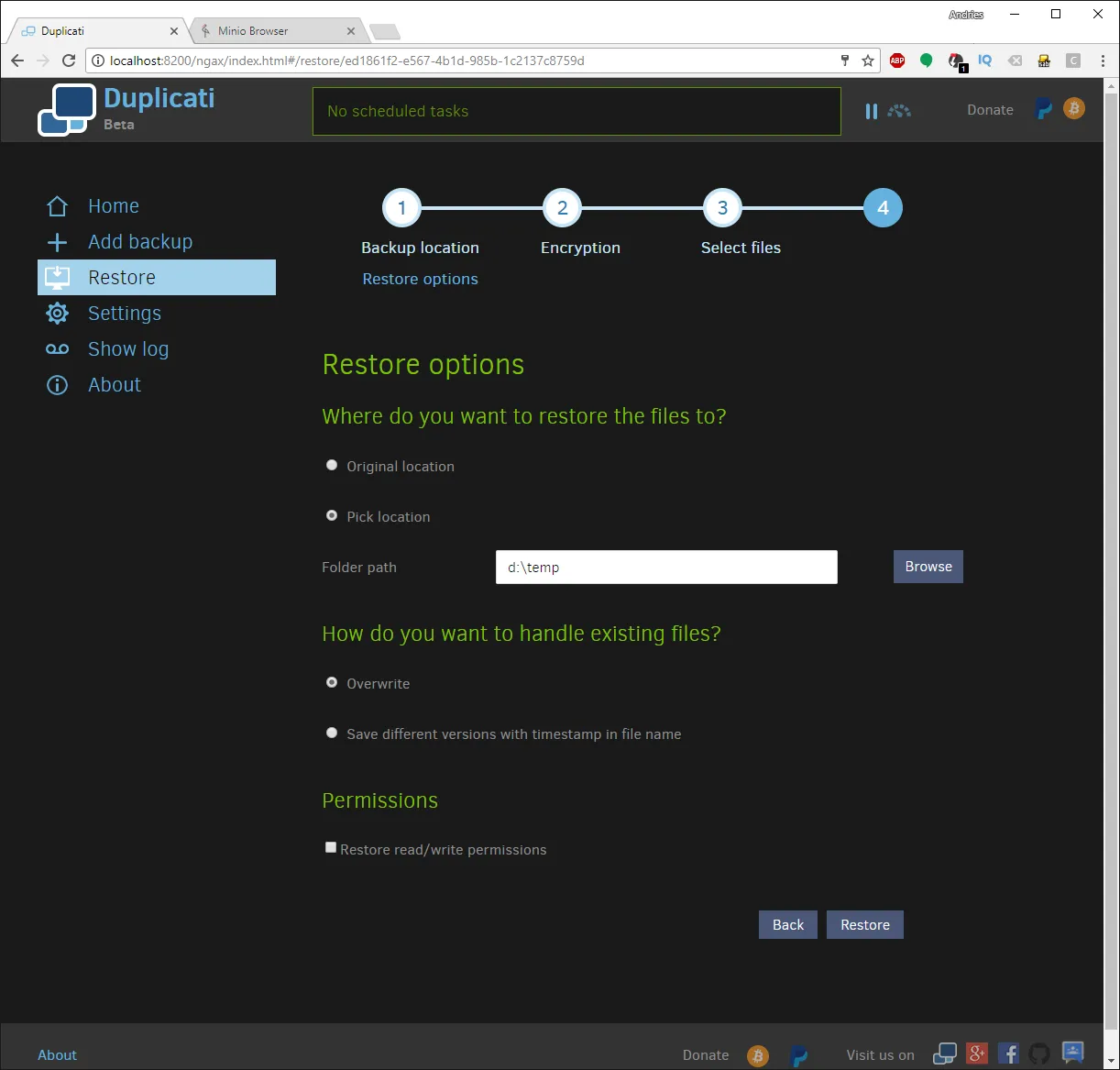The height and width of the screenshot is (1070, 1120).
Task: Click the info icon next to About
Action: click(57, 385)
